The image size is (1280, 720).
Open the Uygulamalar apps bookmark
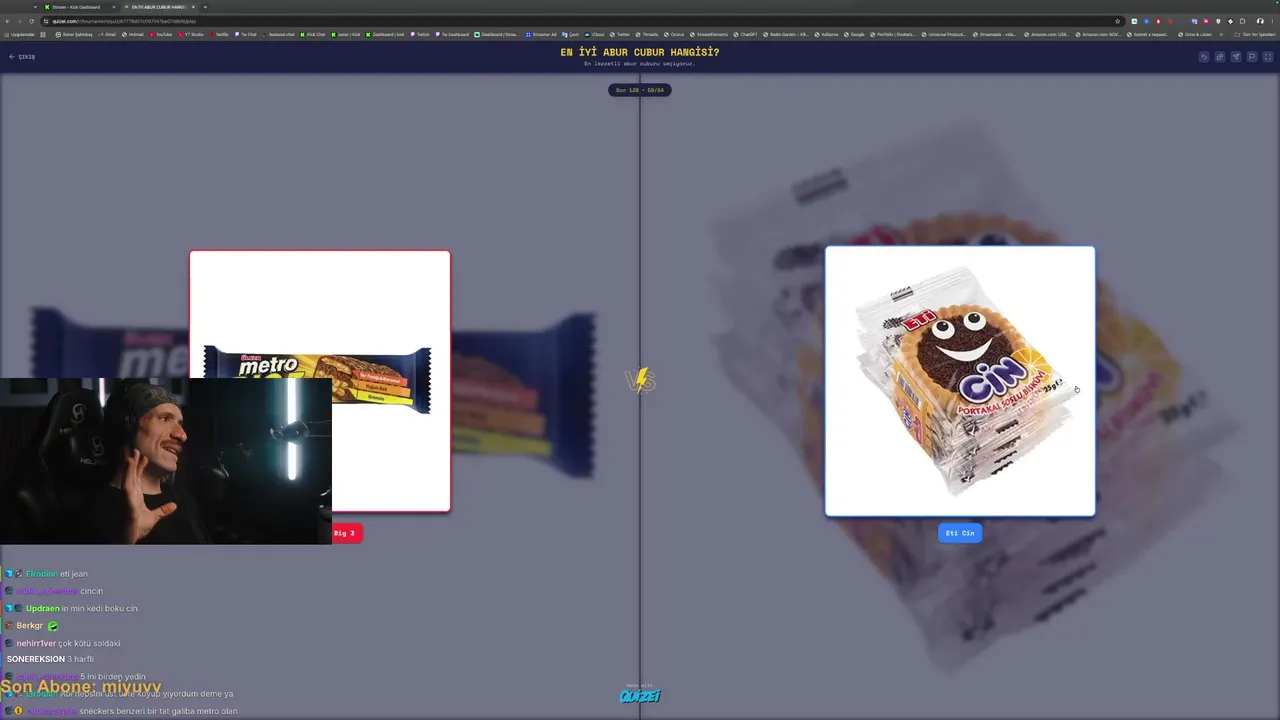point(20,34)
